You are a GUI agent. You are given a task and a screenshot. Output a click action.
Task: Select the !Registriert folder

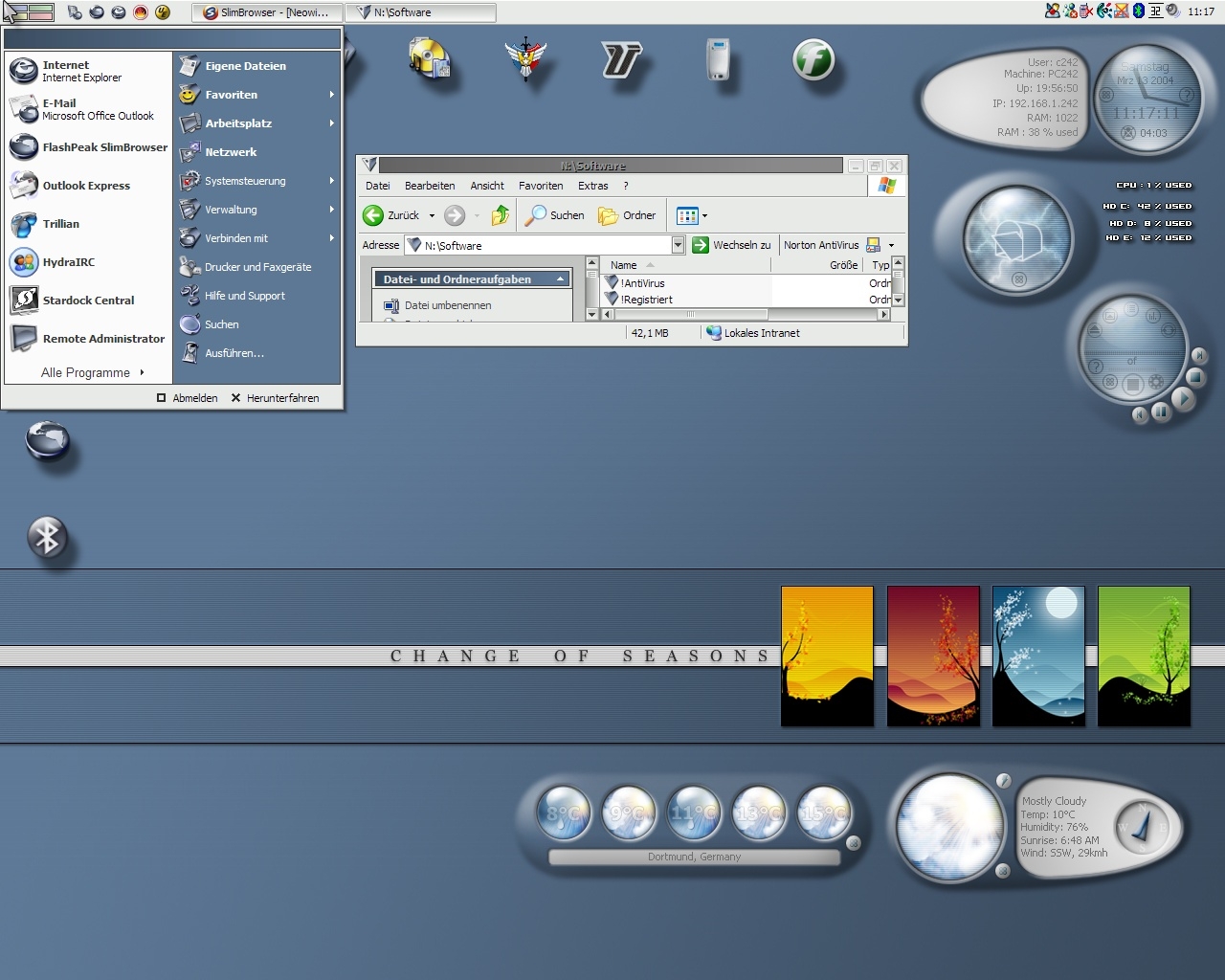[639, 300]
